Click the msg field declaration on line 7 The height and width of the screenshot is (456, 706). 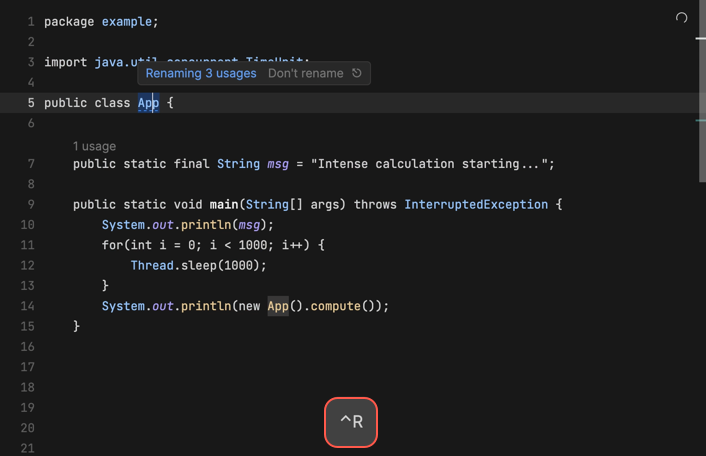click(x=278, y=164)
